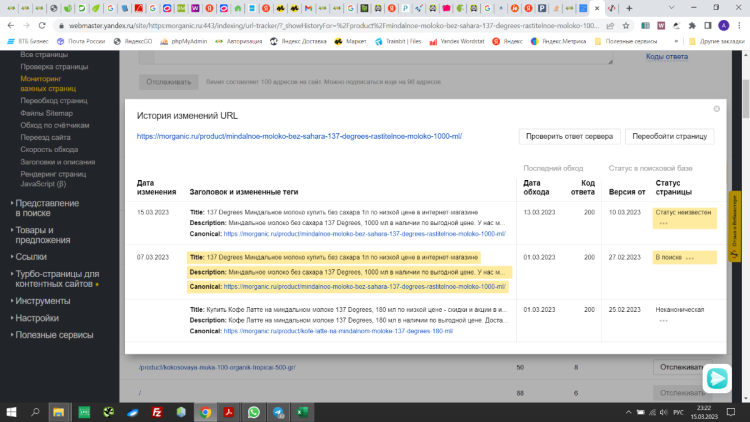
Task: Click the 'Переобойти страницу' button
Action: pos(669,136)
